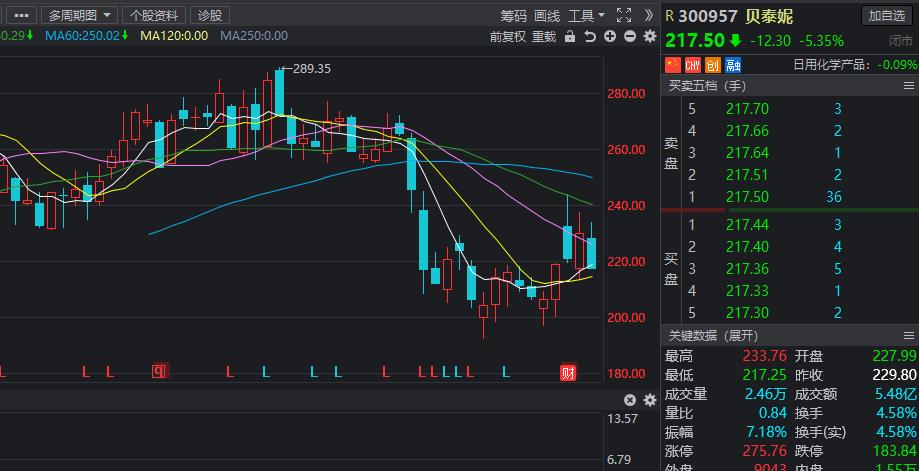The image size is (919, 471).
Task: Open sub-indicator panel settings gear
Action: coord(649,400)
